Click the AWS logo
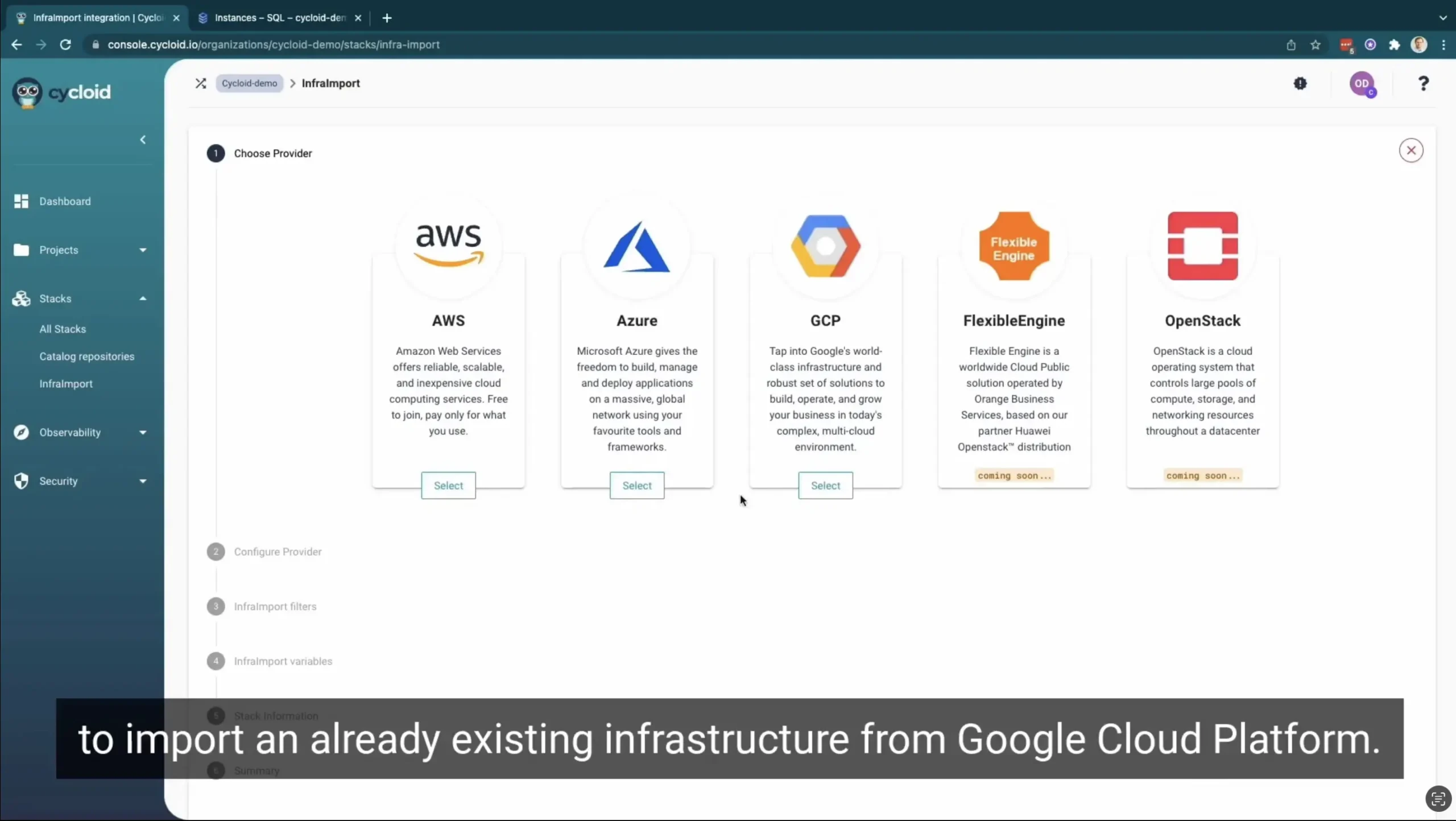Screen dimensions: 1456x821 449,246
